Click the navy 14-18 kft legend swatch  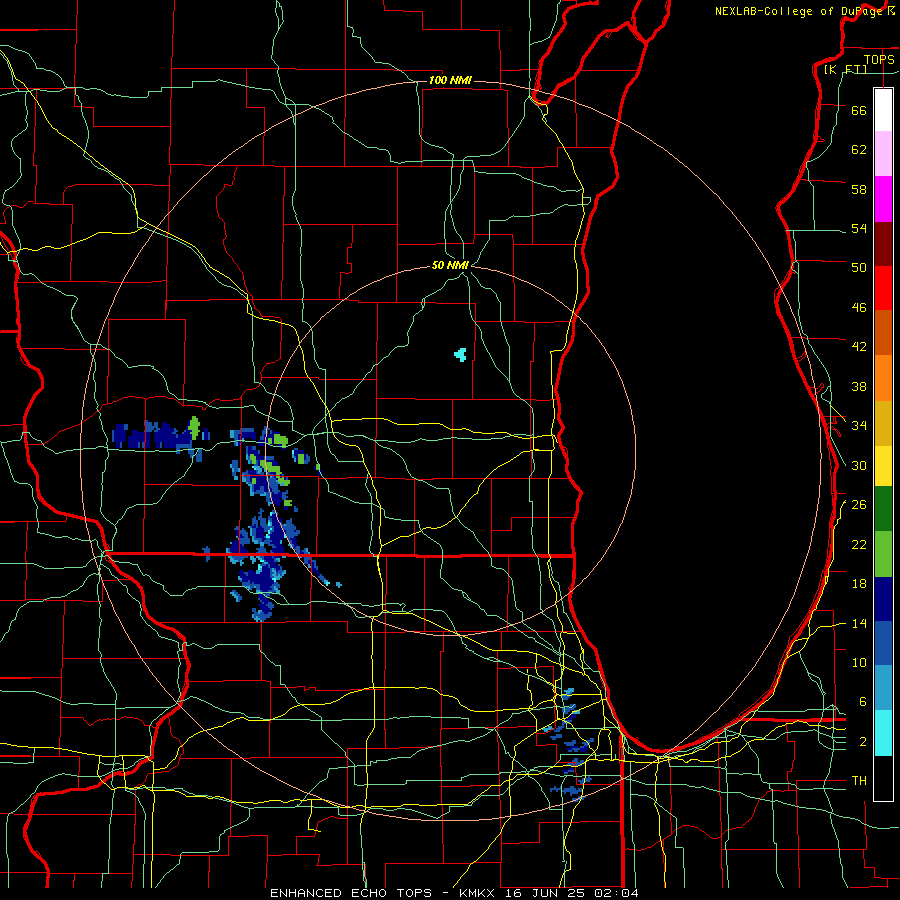pos(883,599)
